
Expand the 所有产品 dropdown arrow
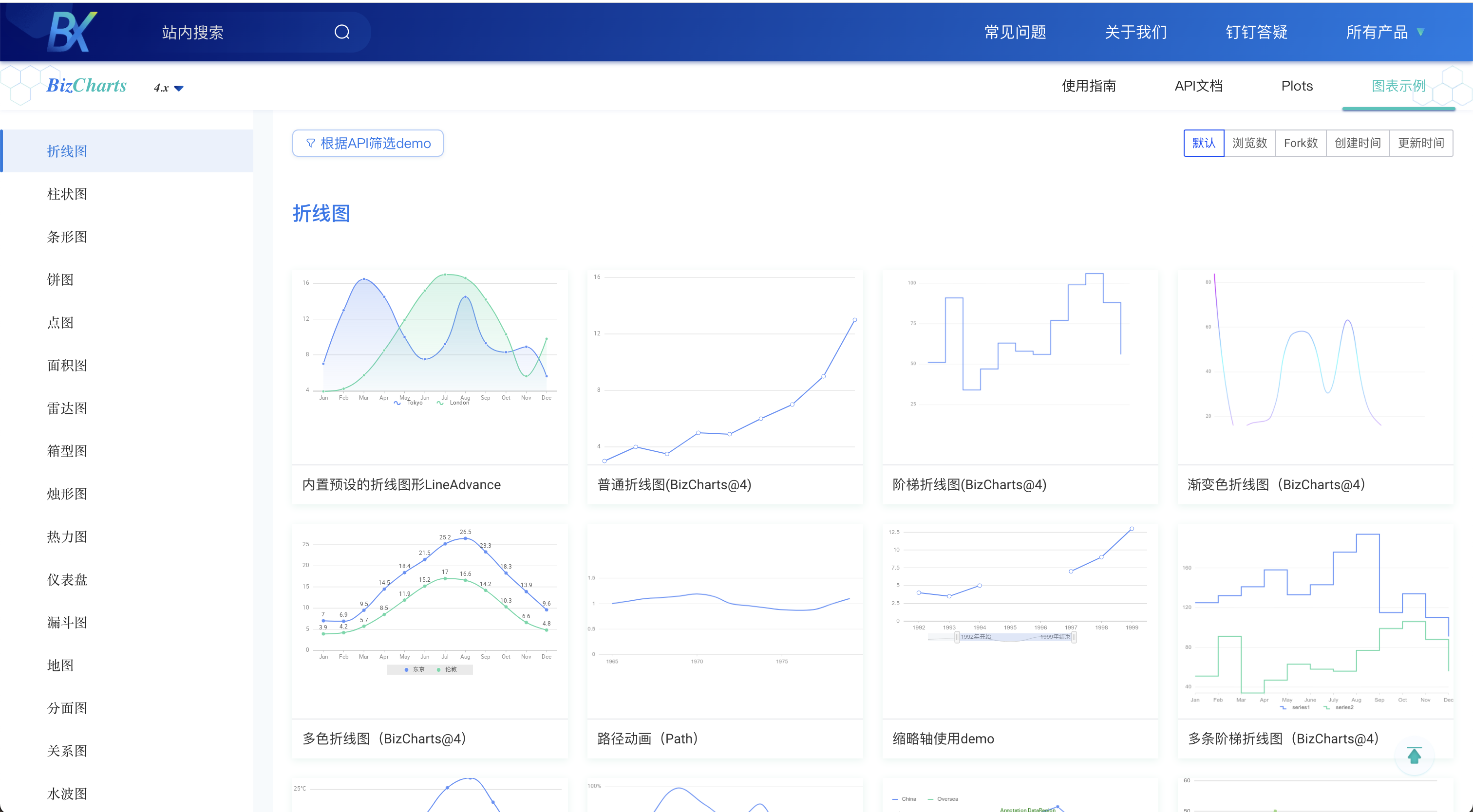(1420, 32)
